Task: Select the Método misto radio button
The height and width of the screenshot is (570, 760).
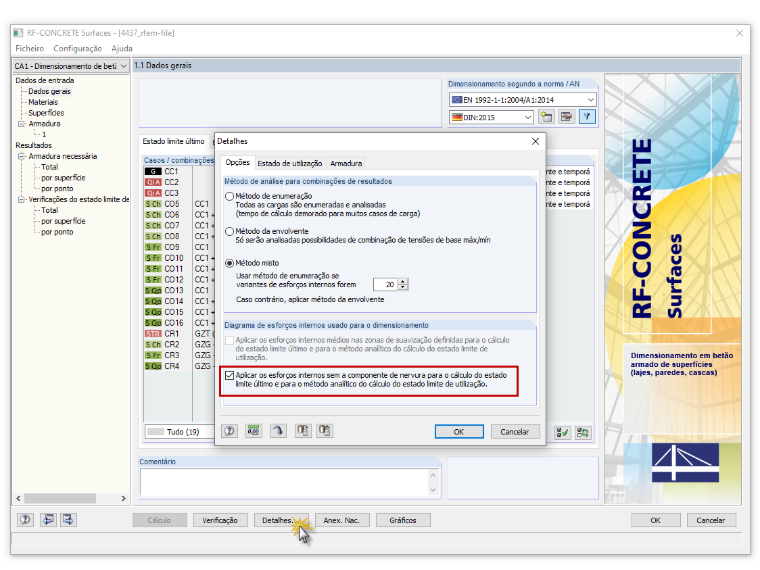Action: (230, 263)
